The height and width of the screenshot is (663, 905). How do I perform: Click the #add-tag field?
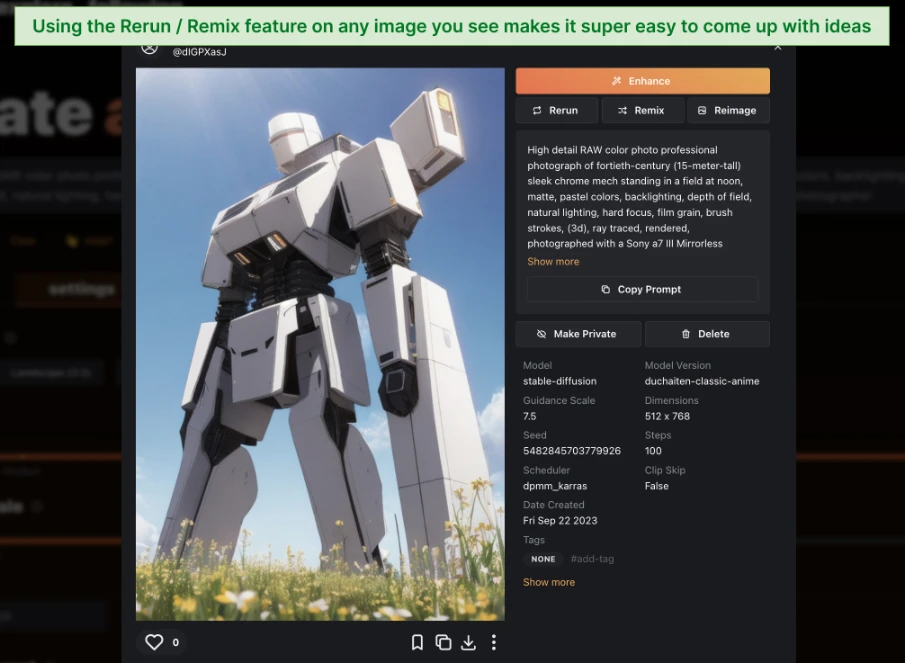[592, 559]
